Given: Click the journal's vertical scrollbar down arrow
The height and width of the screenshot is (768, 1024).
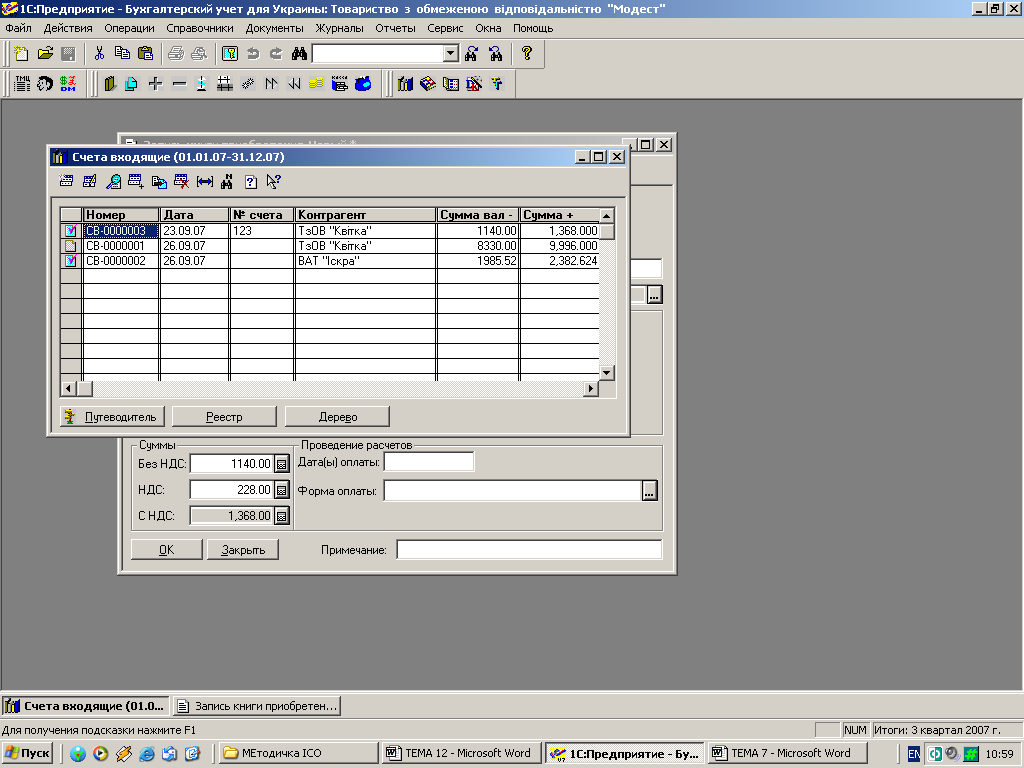Looking at the screenshot, I should (x=607, y=373).
